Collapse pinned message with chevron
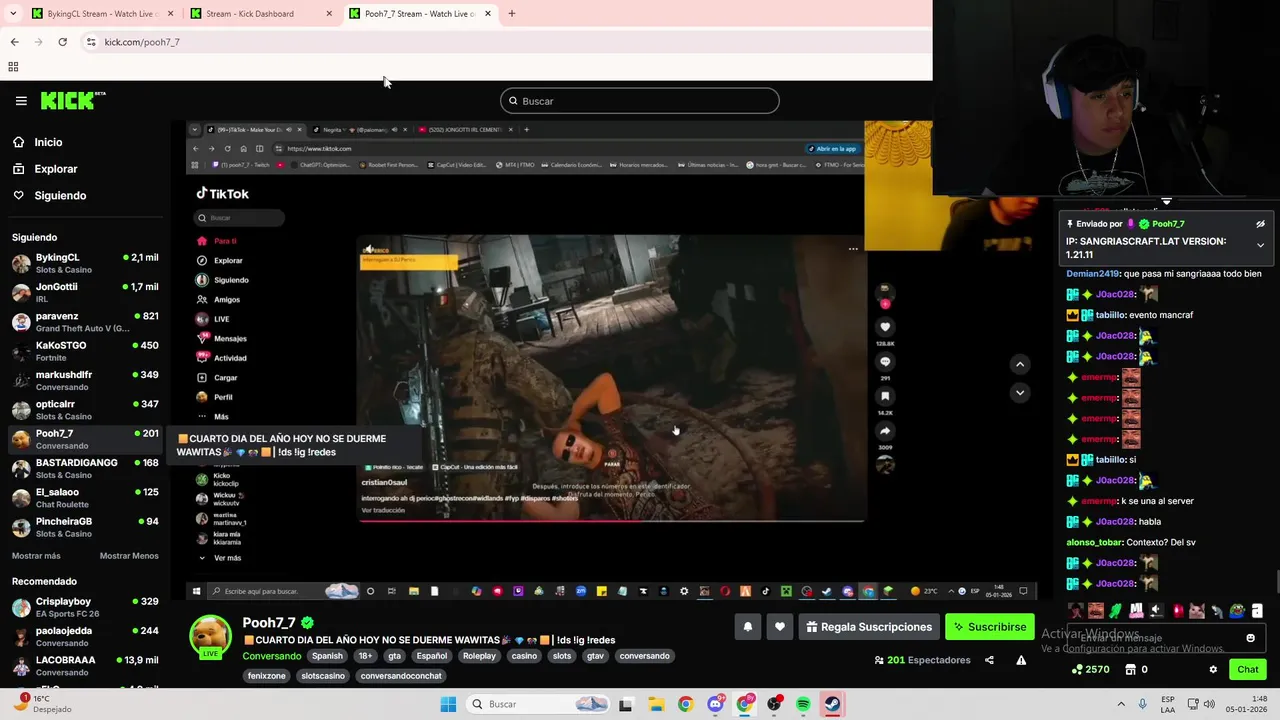This screenshot has width=1280, height=720. [1260, 245]
